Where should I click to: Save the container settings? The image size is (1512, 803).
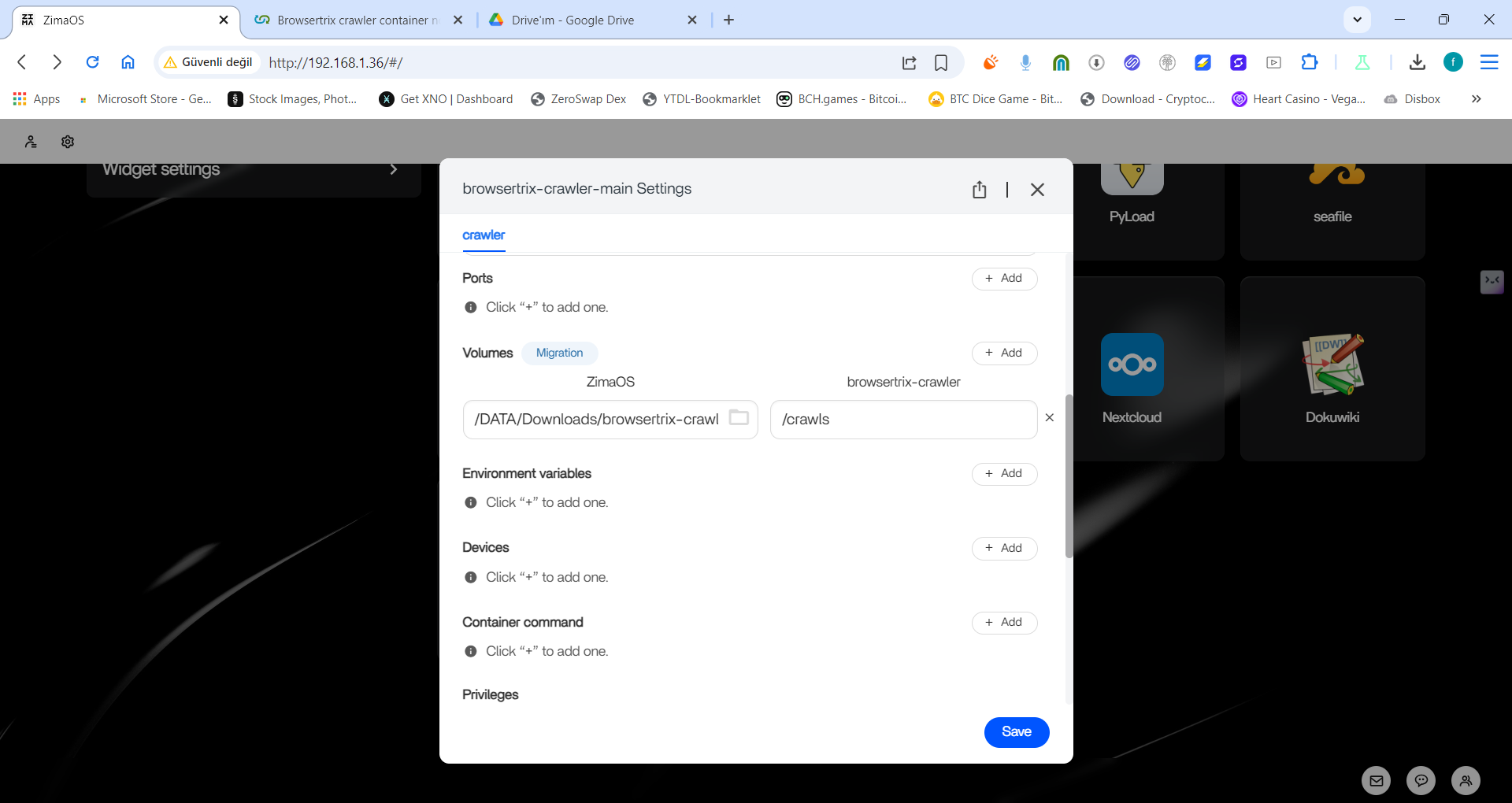click(1016, 732)
